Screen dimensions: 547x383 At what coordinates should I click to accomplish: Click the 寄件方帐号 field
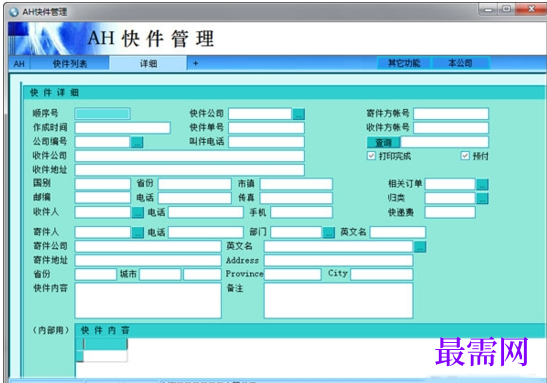pyautogui.click(x=451, y=114)
